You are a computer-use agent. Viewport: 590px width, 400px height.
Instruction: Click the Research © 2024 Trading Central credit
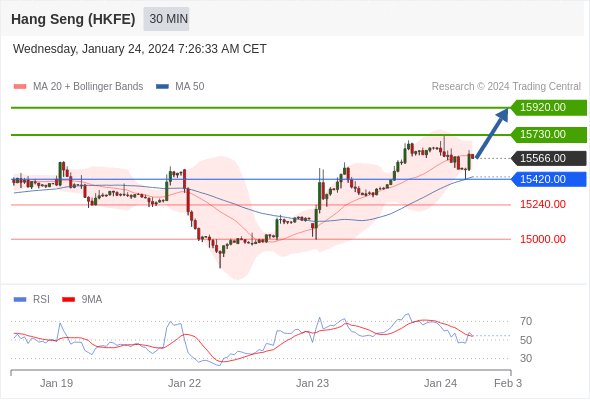pyautogui.click(x=506, y=87)
